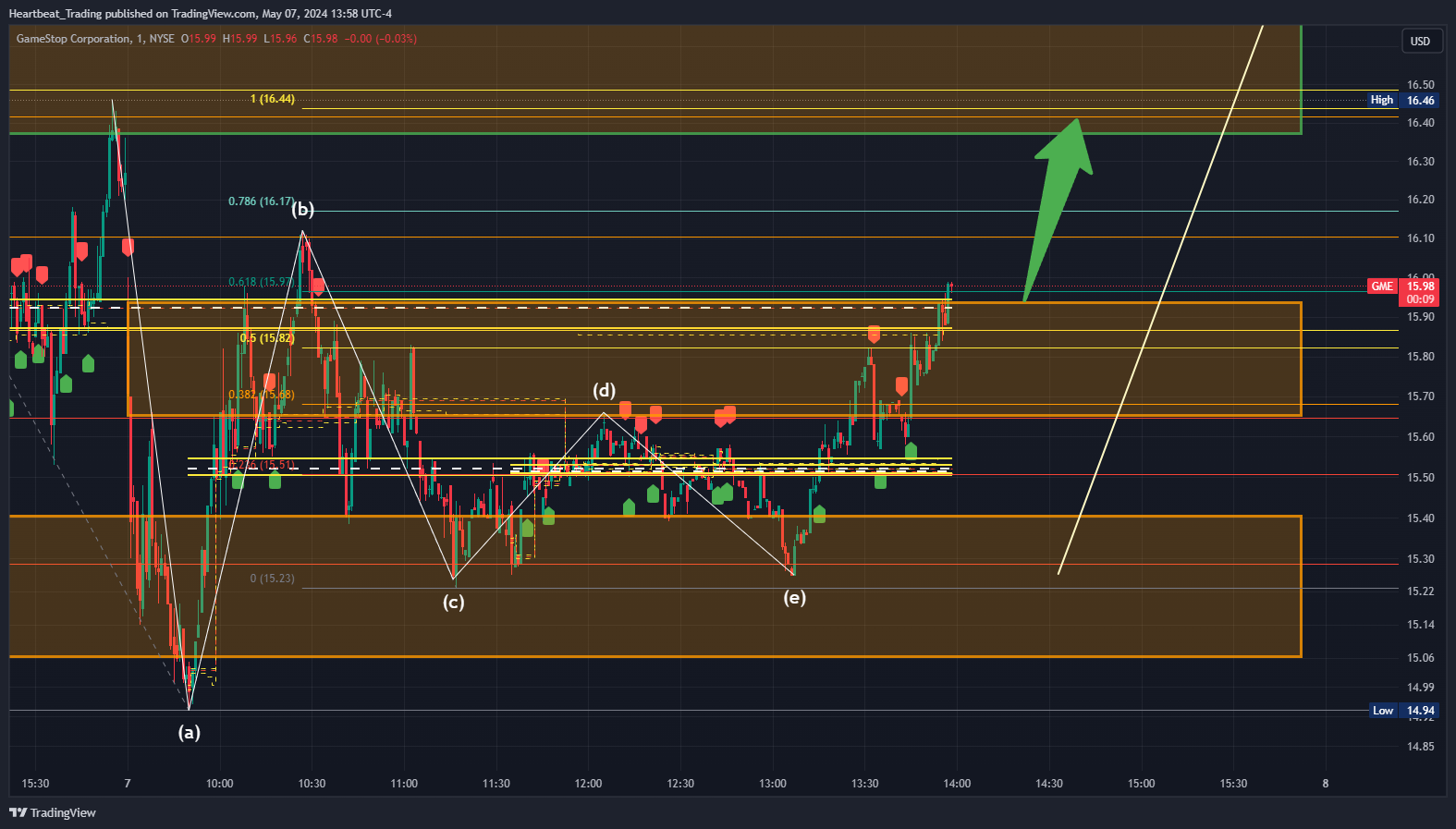Click the 15.14 price axis label

coord(1421,625)
